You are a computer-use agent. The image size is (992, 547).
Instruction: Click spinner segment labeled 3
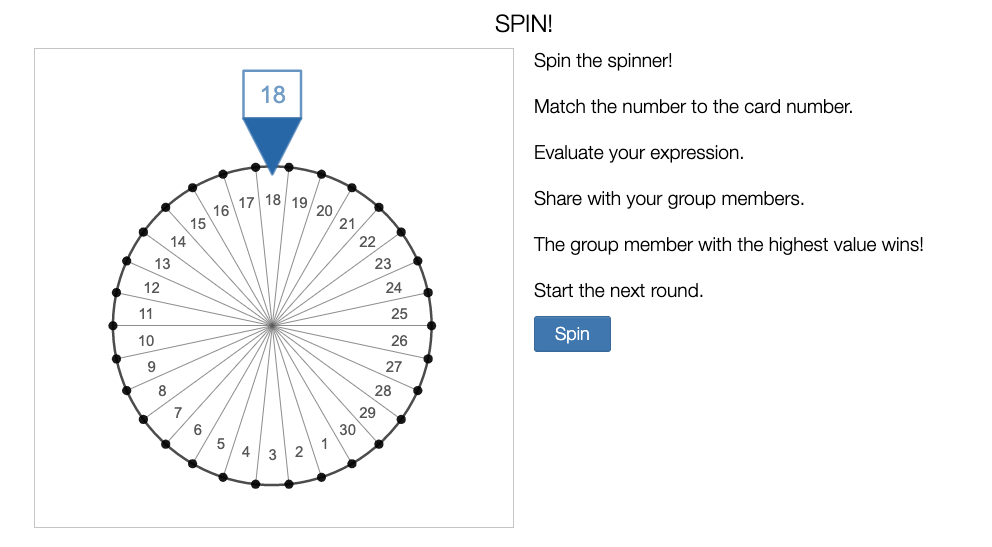tap(272, 455)
